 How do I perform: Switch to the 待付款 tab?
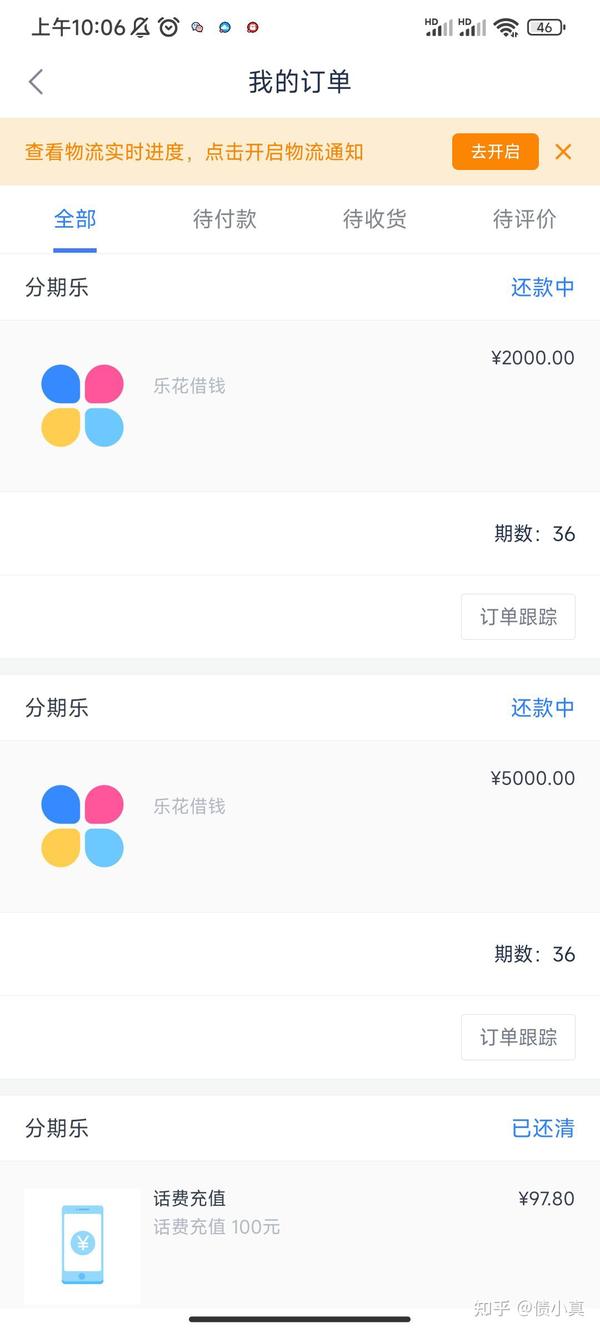[225, 219]
